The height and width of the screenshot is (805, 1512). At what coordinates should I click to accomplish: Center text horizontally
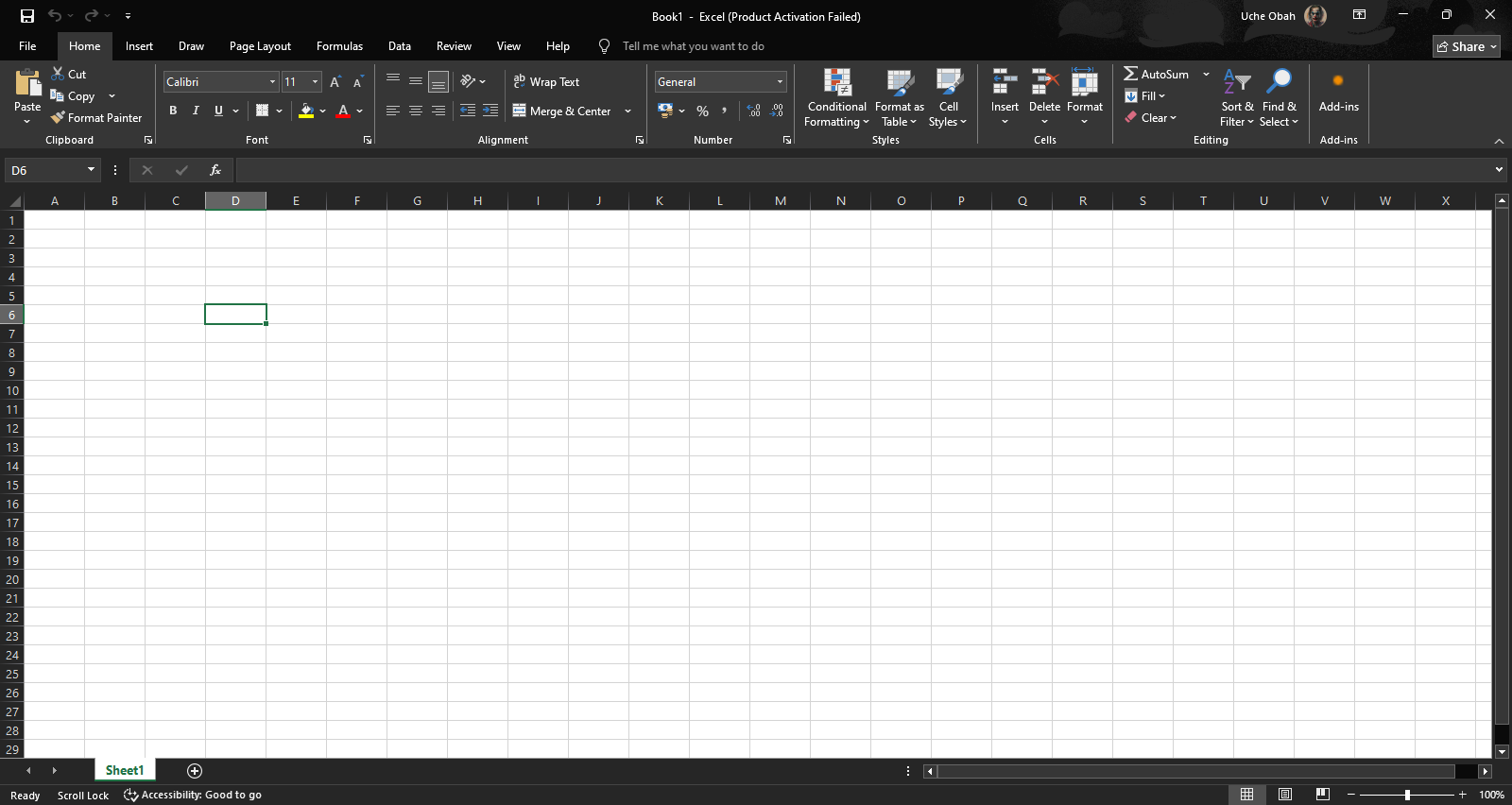coord(416,111)
